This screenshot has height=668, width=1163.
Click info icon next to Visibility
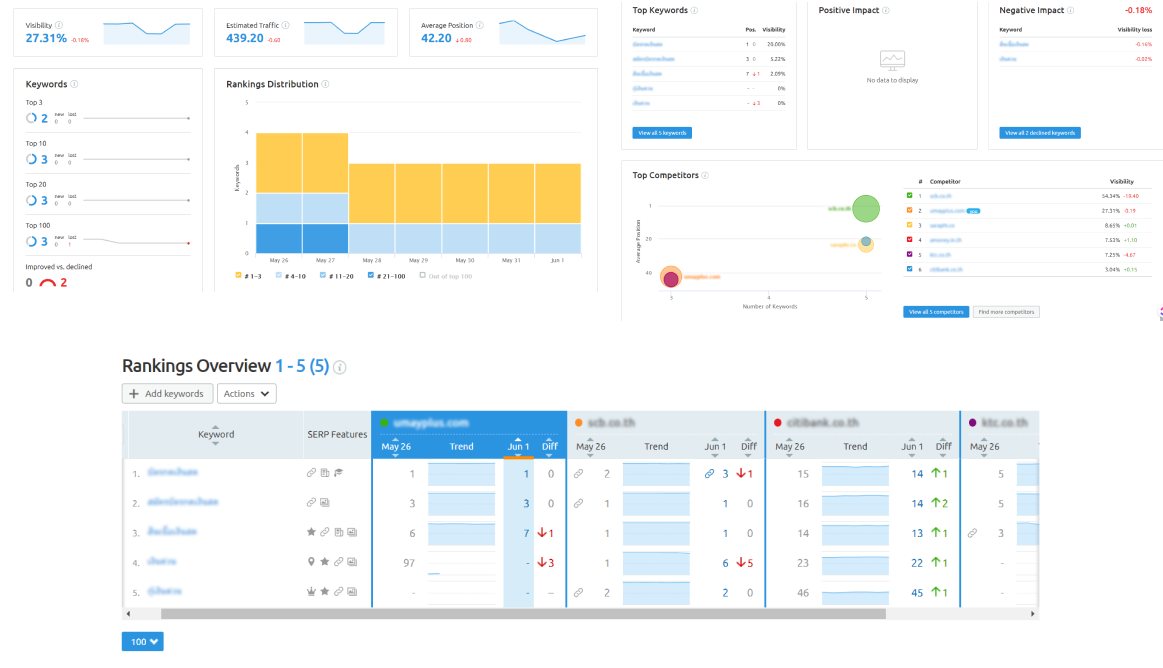pos(59,25)
